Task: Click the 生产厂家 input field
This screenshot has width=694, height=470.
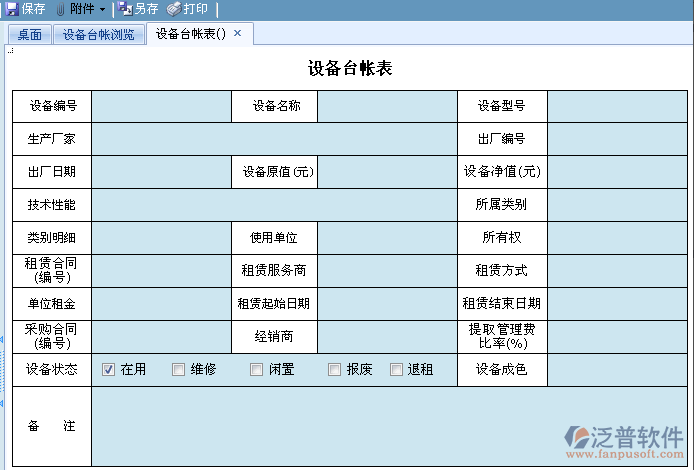Action: tap(274, 139)
